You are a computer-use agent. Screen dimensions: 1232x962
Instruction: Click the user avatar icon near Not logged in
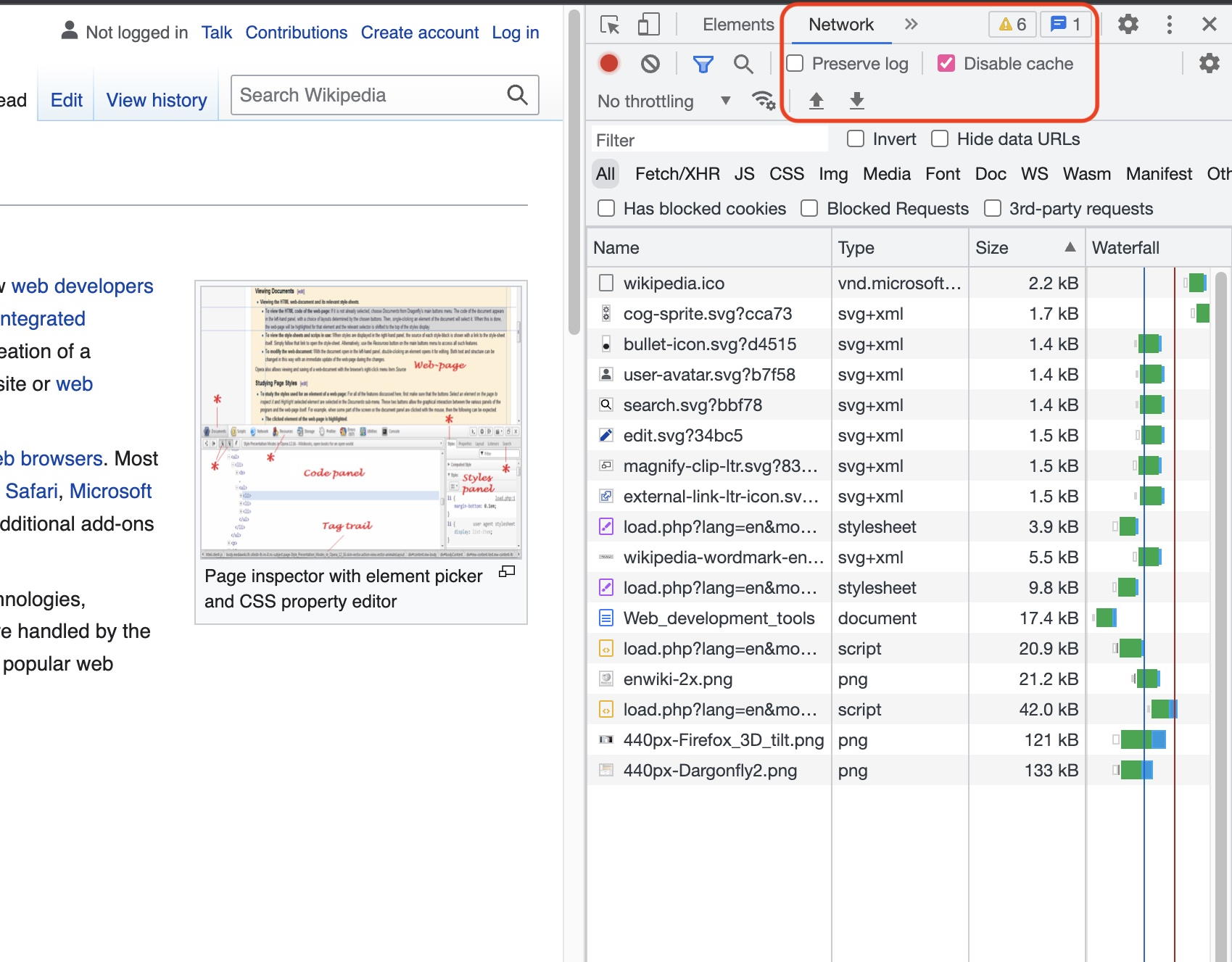click(x=69, y=30)
